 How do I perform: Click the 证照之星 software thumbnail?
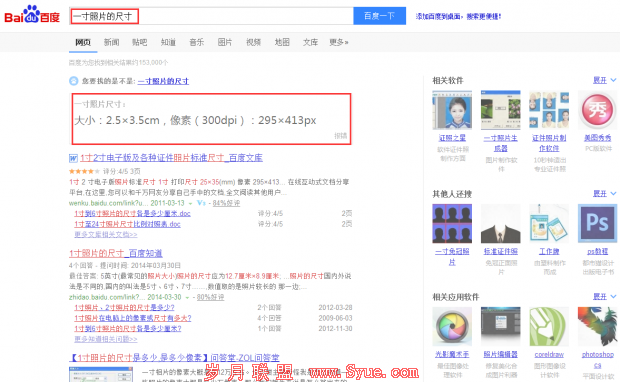pos(452,110)
